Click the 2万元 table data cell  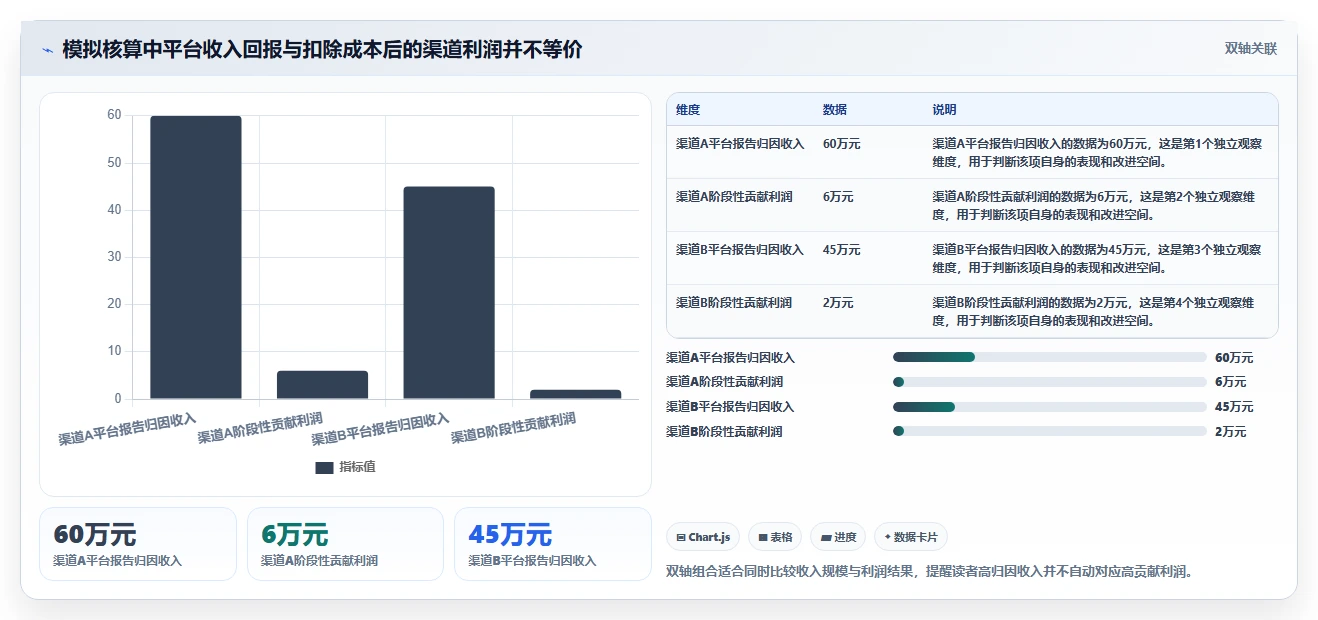click(838, 303)
